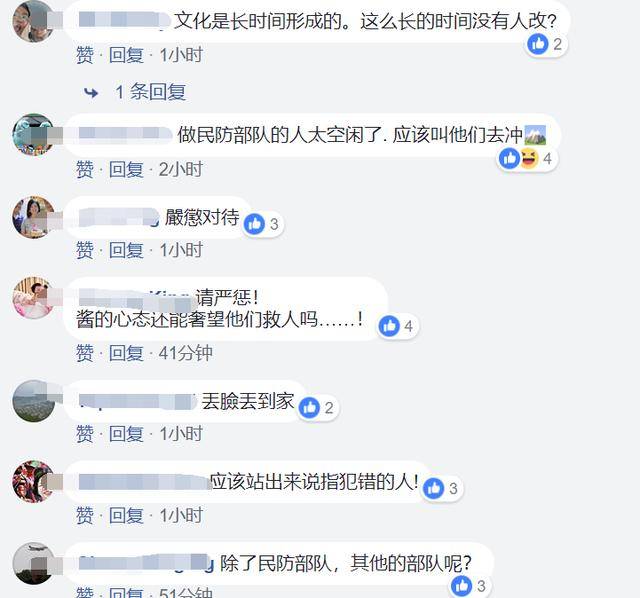This screenshot has height=598, width=640.
Task: Click blurred username on 嚴懲对待 comment
Action: 118,217
